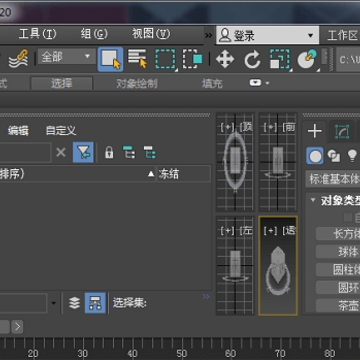Click the Bind to Space Warp icon
The image size is (360, 360).
[x=18, y=59]
